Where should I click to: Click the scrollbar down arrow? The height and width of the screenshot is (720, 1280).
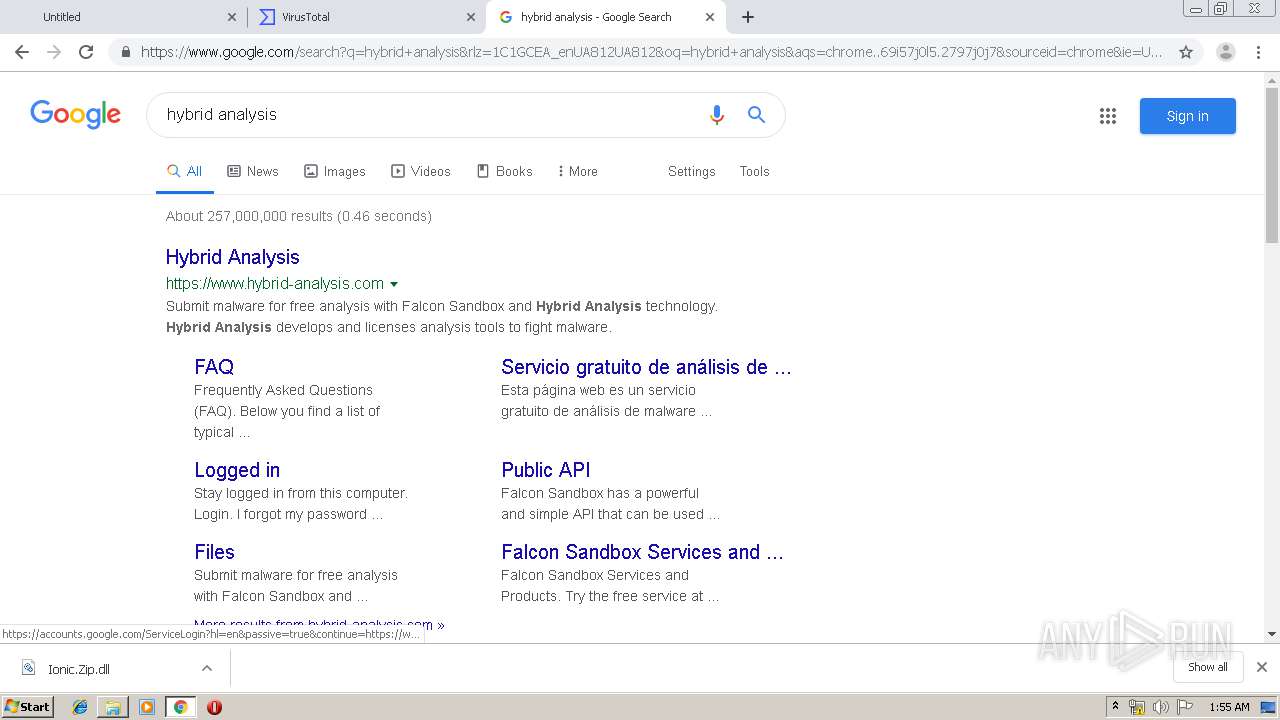click(x=1272, y=634)
